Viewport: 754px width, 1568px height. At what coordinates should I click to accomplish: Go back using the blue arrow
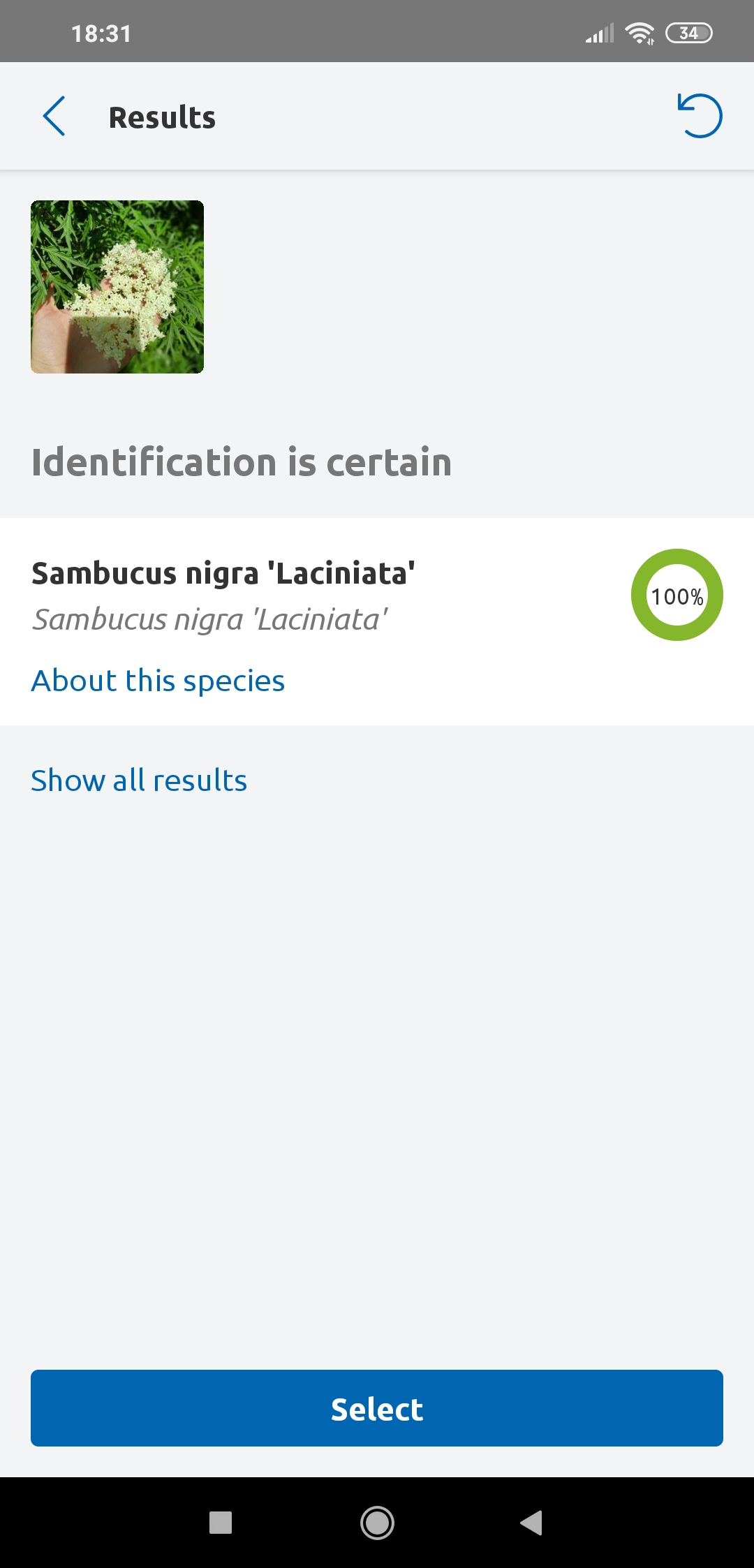54,116
